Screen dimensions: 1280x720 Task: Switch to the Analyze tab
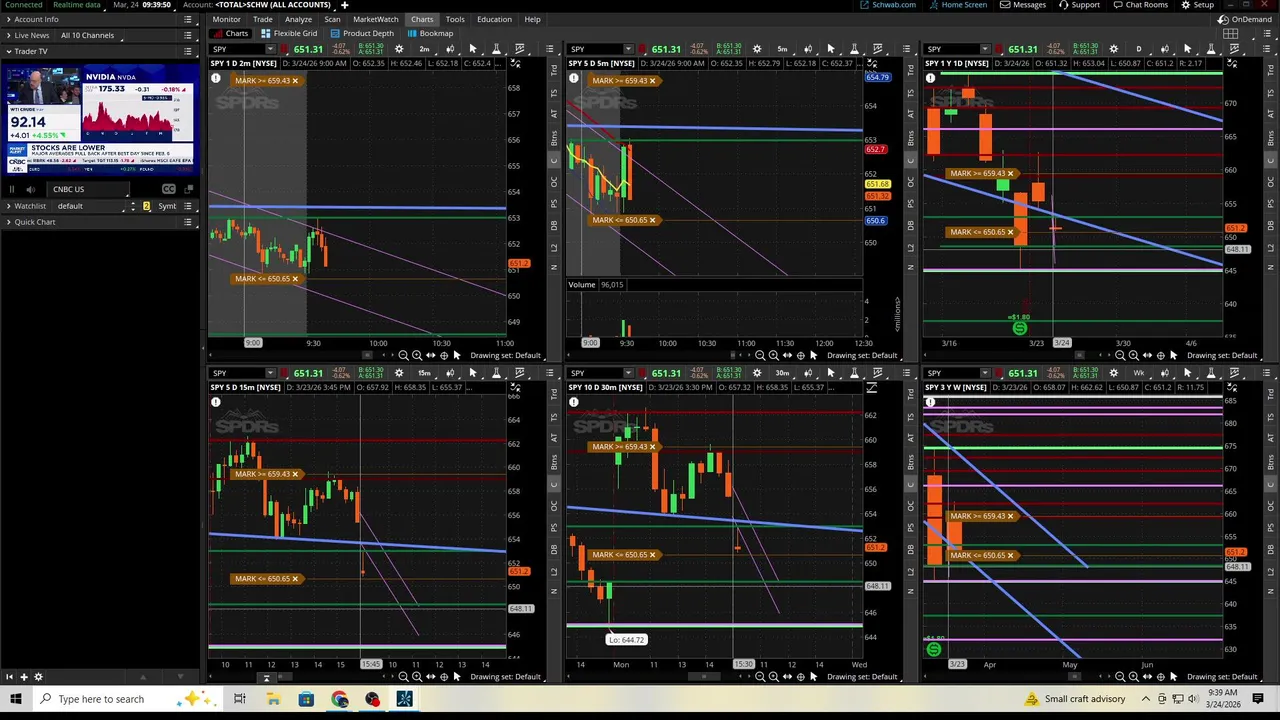298,19
